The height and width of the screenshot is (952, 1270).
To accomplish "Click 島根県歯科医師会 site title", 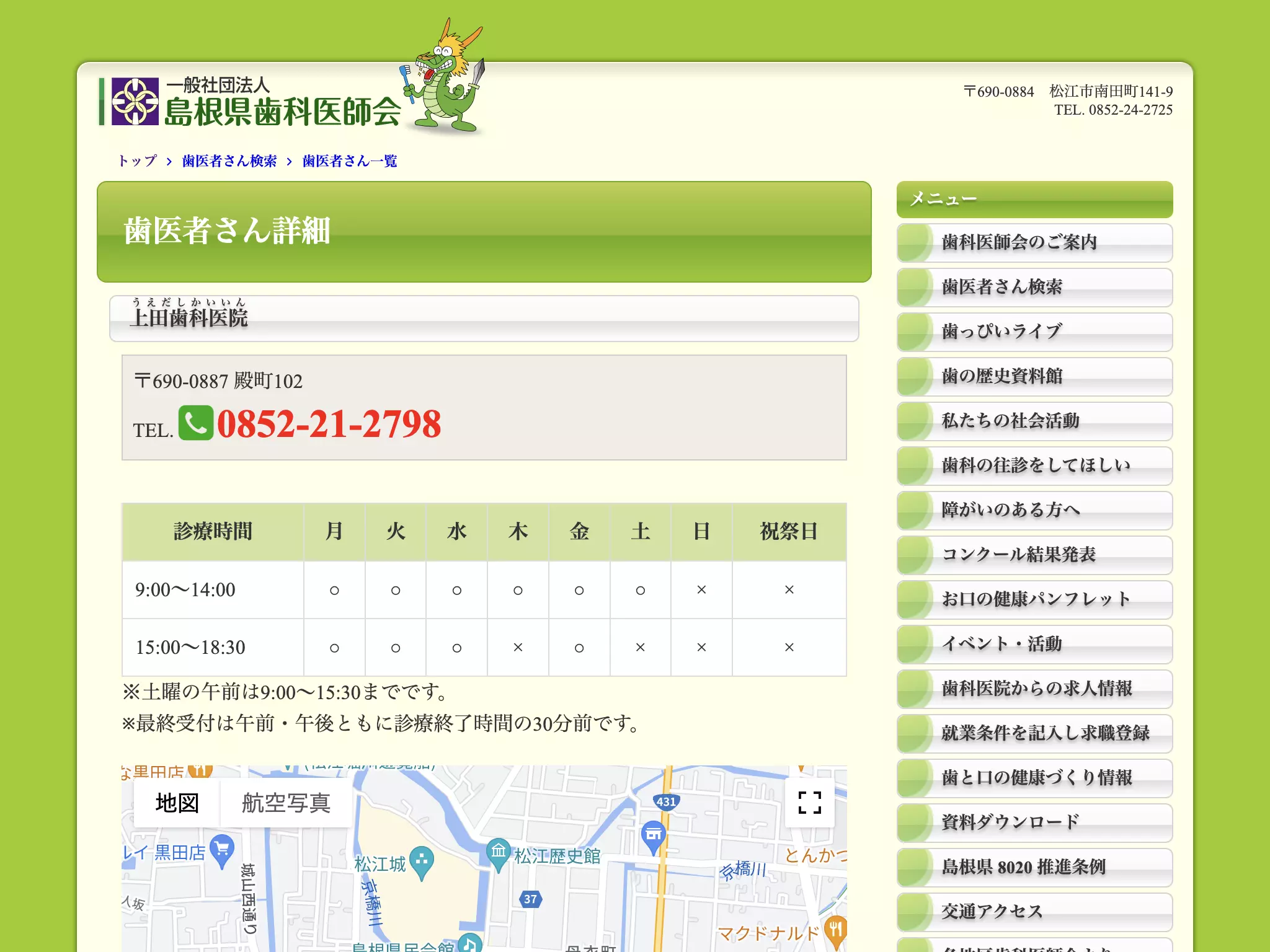I will (x=282, y=112).
